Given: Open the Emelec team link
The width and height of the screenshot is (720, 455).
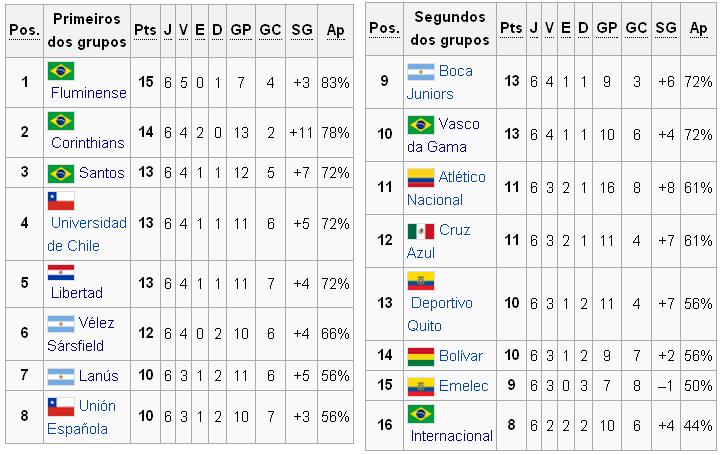Looking at the screenshot, I should click(461, 385).
